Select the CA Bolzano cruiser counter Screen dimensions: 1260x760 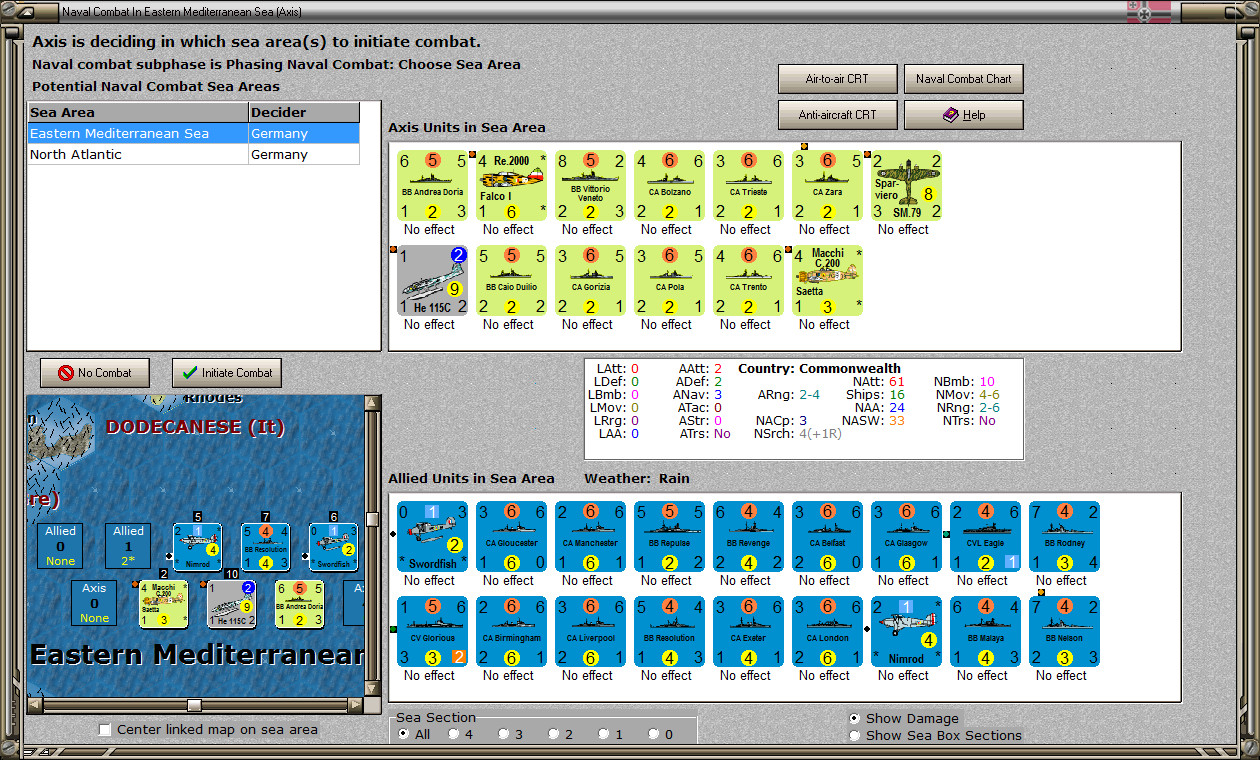669,185
